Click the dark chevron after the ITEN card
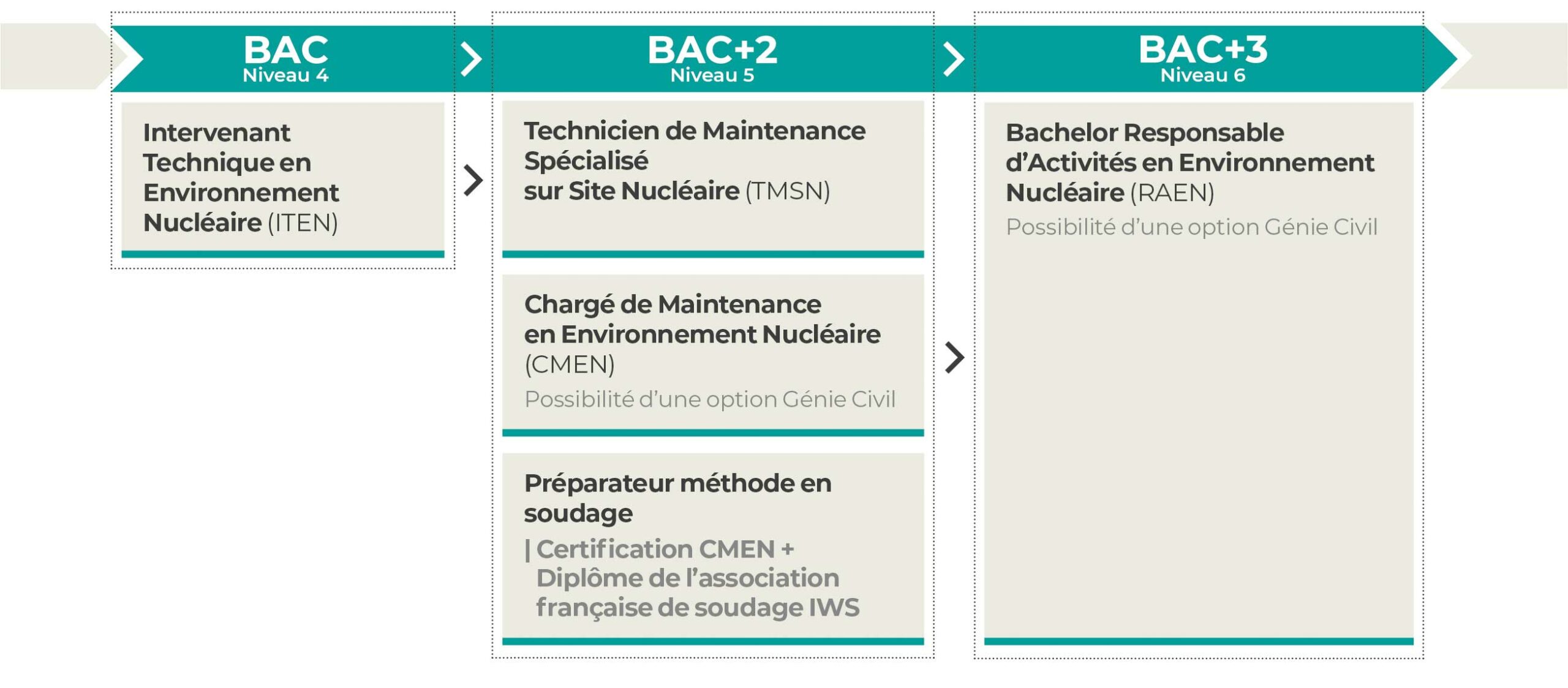The image size is (1568, 688). pyautogui.click(x=473, y=180)
